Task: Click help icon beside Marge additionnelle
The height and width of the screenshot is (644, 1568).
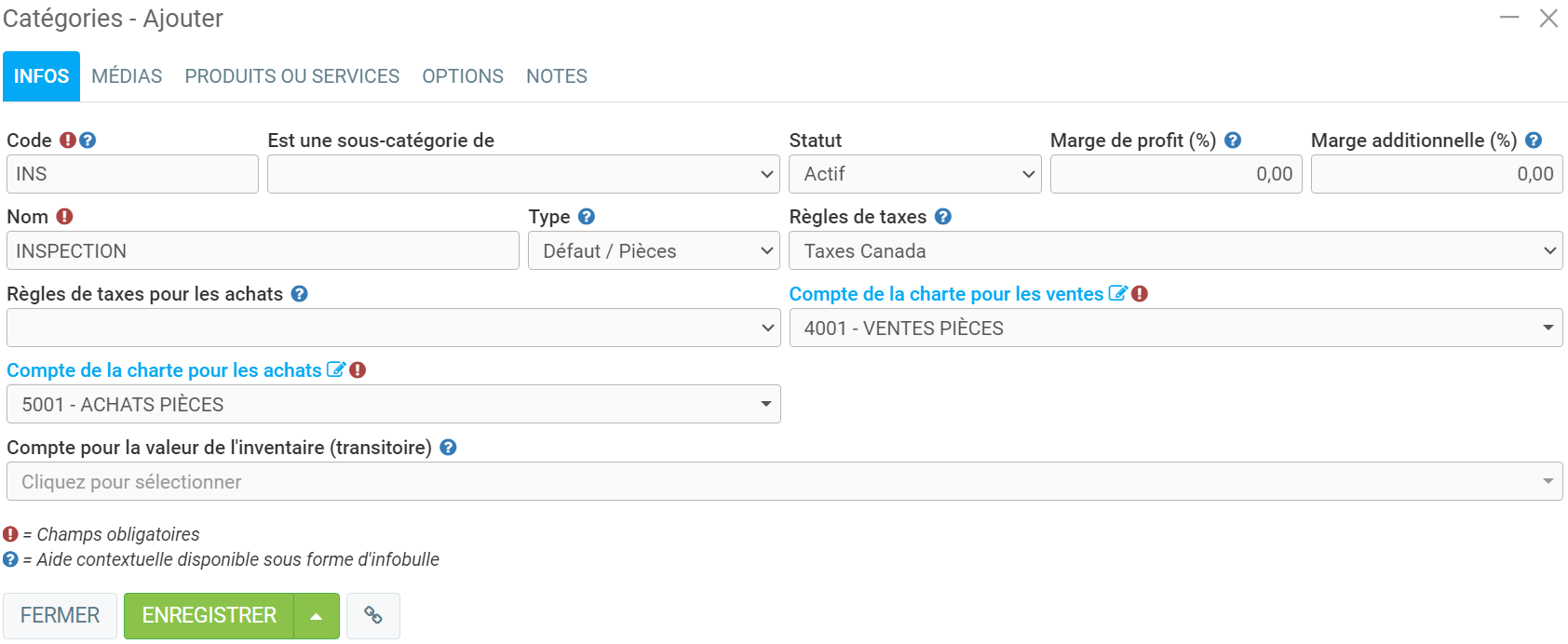Action: (x=1534, y=141)
